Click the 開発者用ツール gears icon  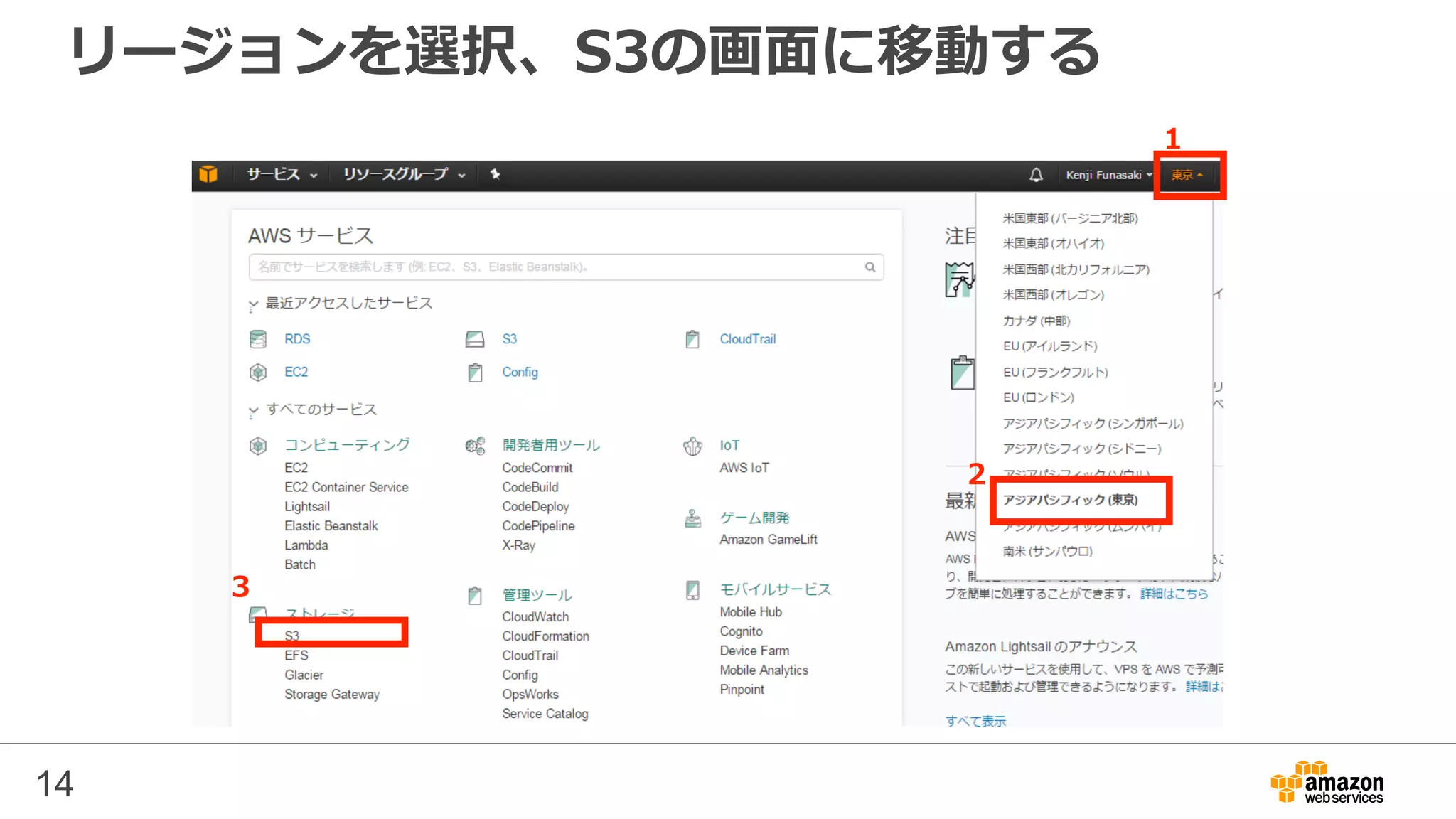point(475,446)
